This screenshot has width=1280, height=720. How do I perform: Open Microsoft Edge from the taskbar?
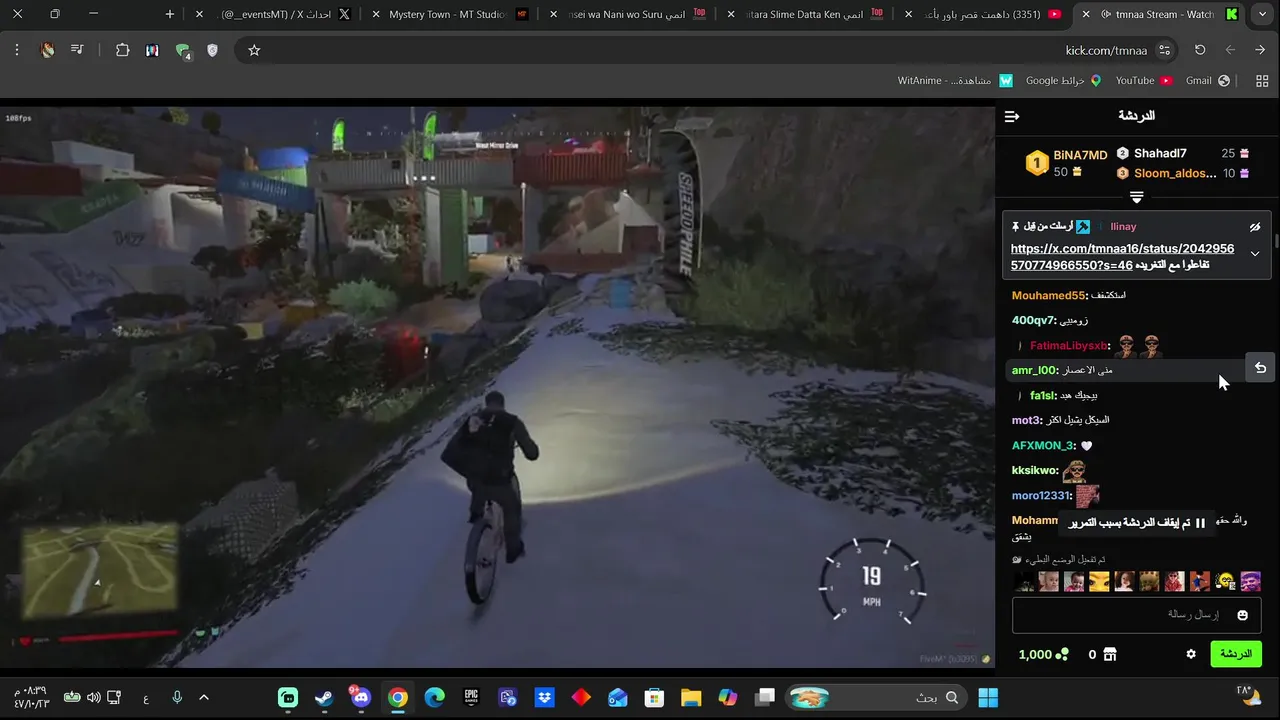pos(434,697)
